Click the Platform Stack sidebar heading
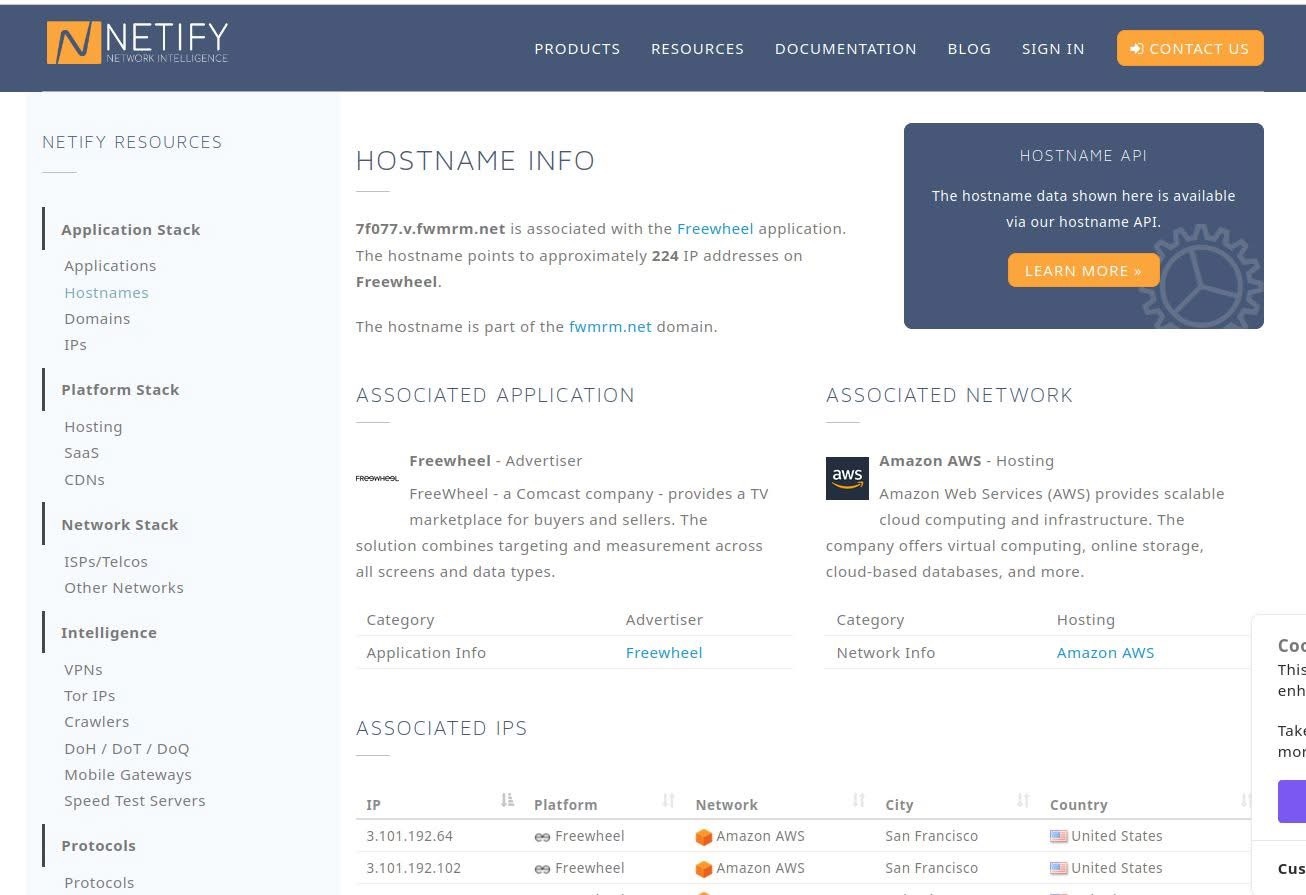1306x895 pixels. pos(120,390)
